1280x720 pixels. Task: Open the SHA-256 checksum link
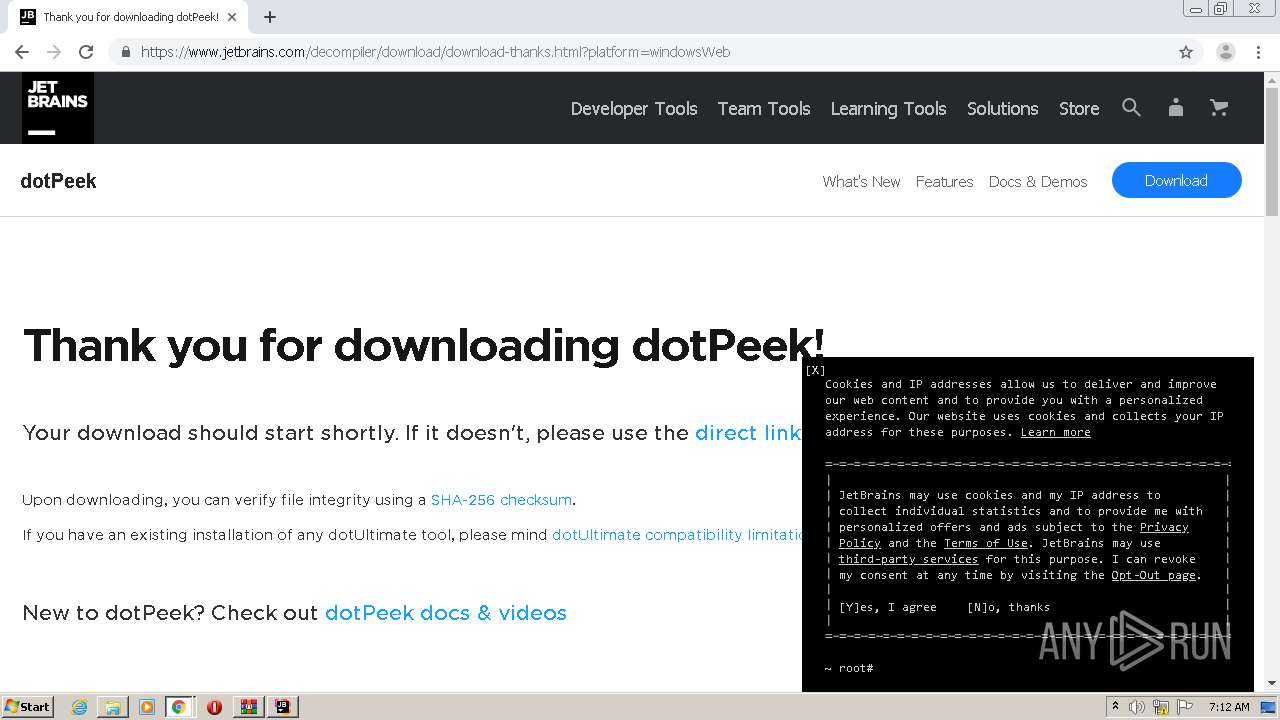tap(501, 500)
